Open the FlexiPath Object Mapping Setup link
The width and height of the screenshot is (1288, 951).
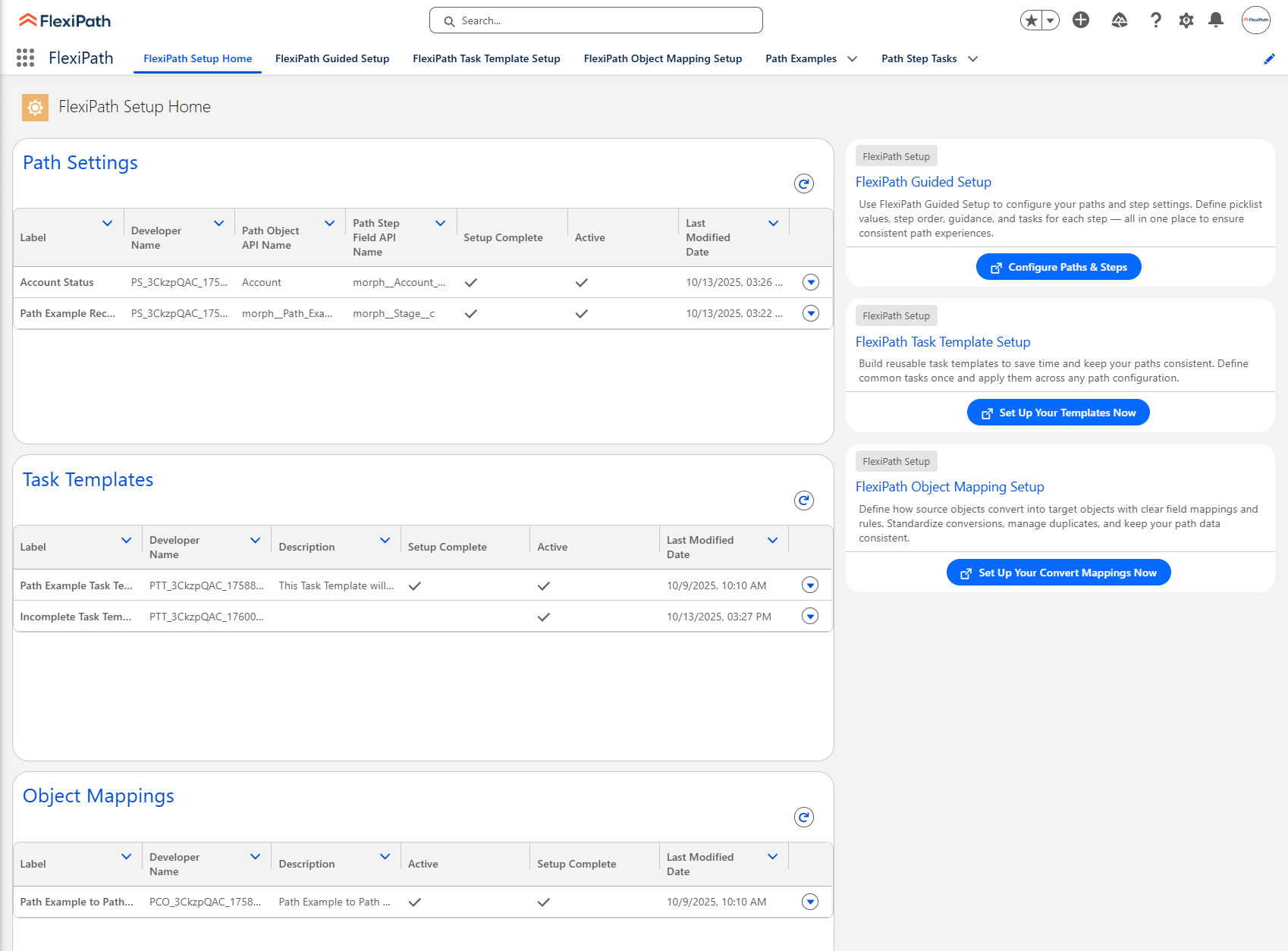(x=950, y=487)
